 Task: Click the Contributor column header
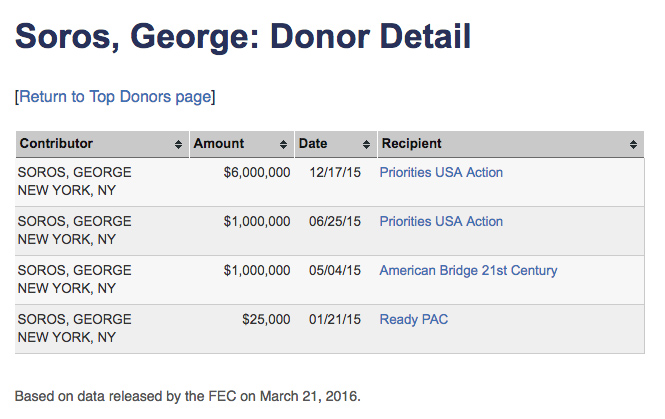tap(57, 144)
